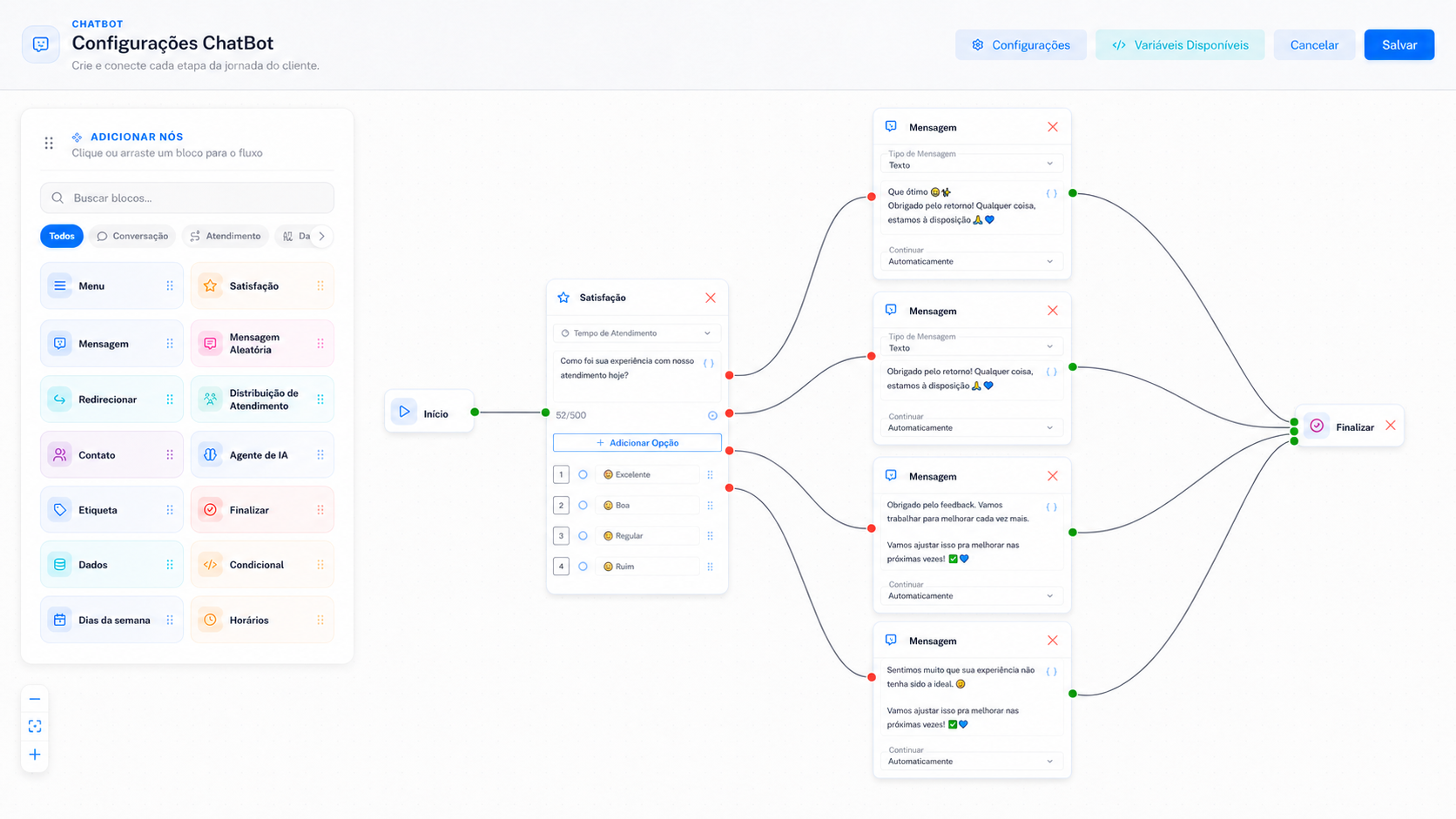Expand more filter tabs with chevron arrow
Viewport: 1456px width, 819px height.
point(322,236)
